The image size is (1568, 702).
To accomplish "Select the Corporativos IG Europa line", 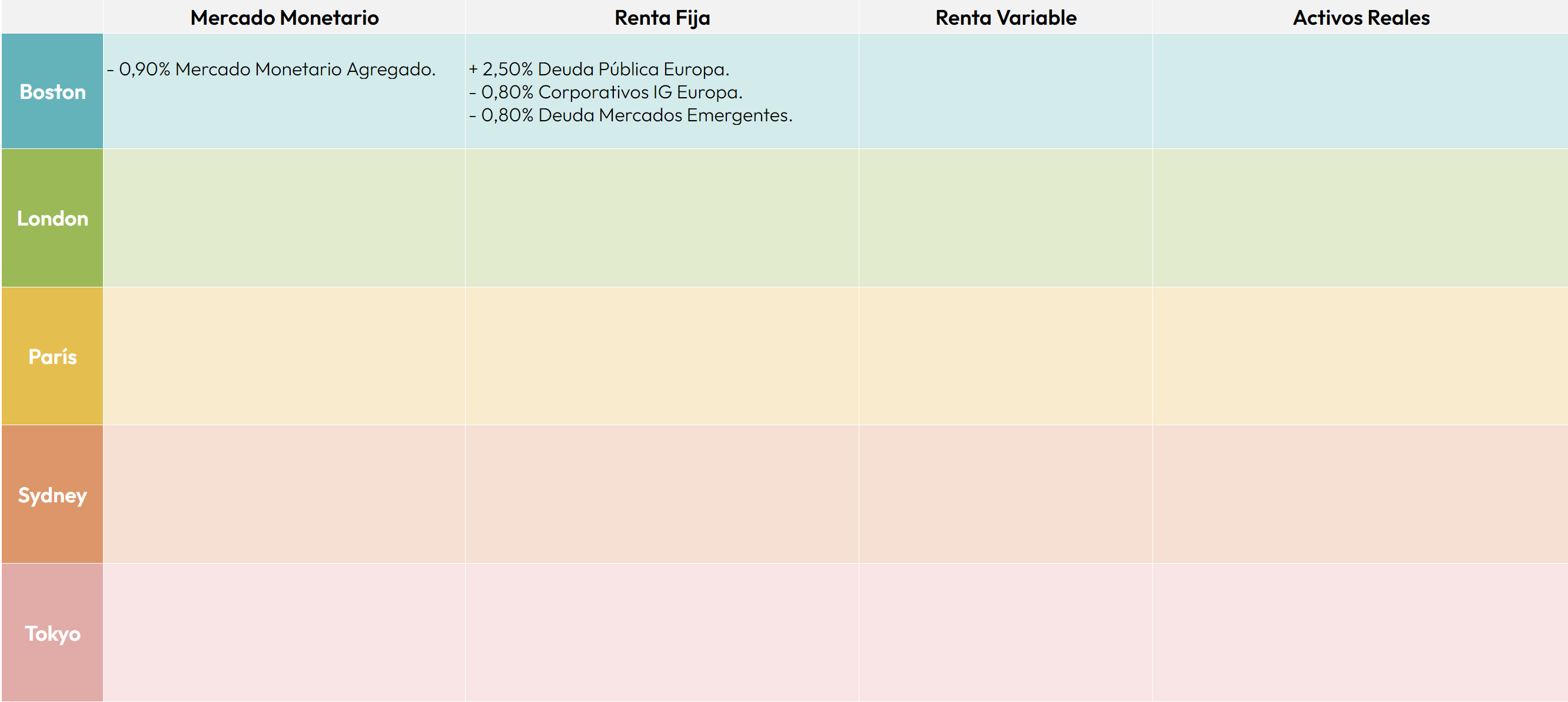I will click(606, 92).
